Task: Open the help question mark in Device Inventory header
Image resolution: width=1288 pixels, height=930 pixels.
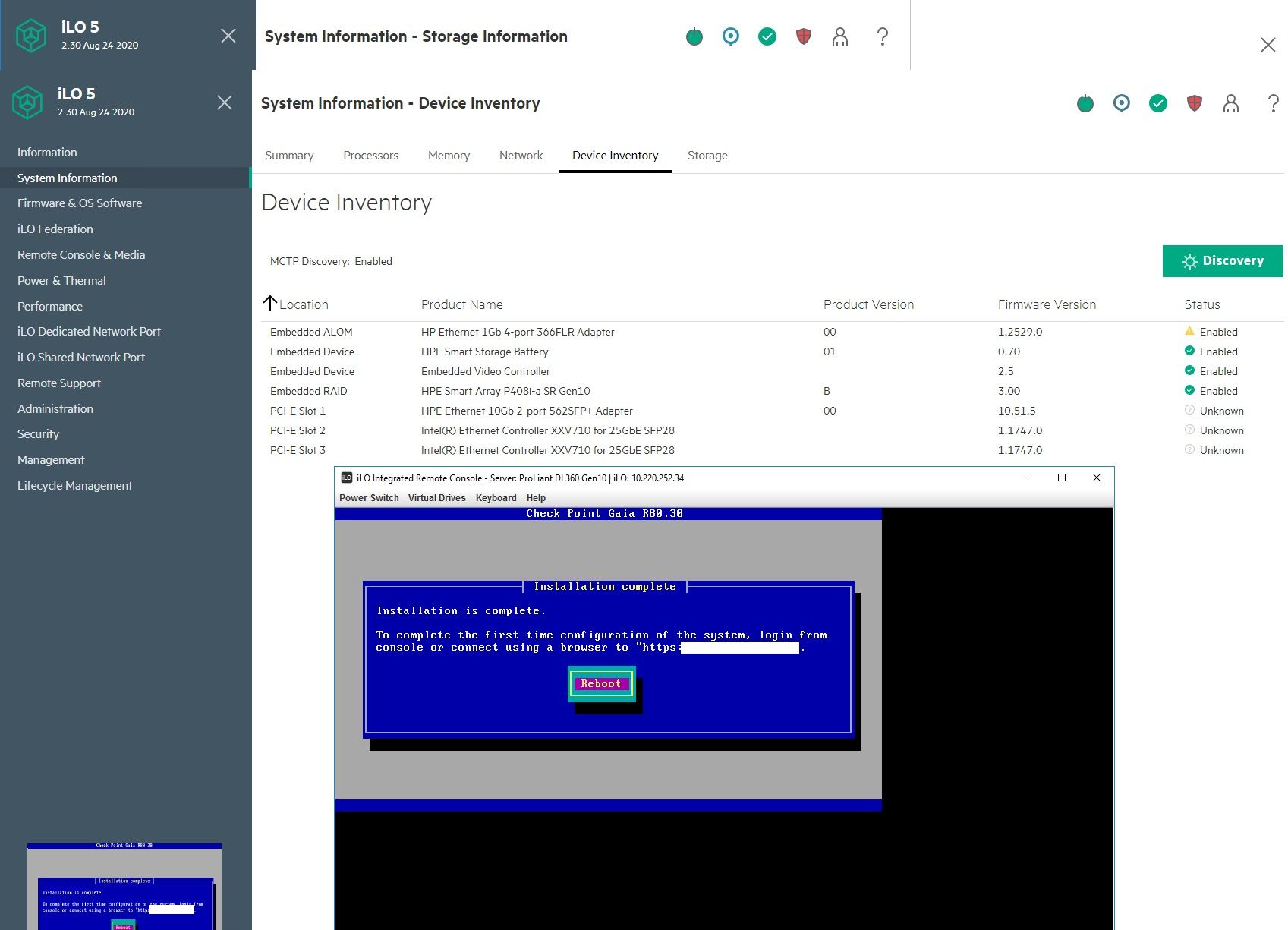Action: 1274,103
